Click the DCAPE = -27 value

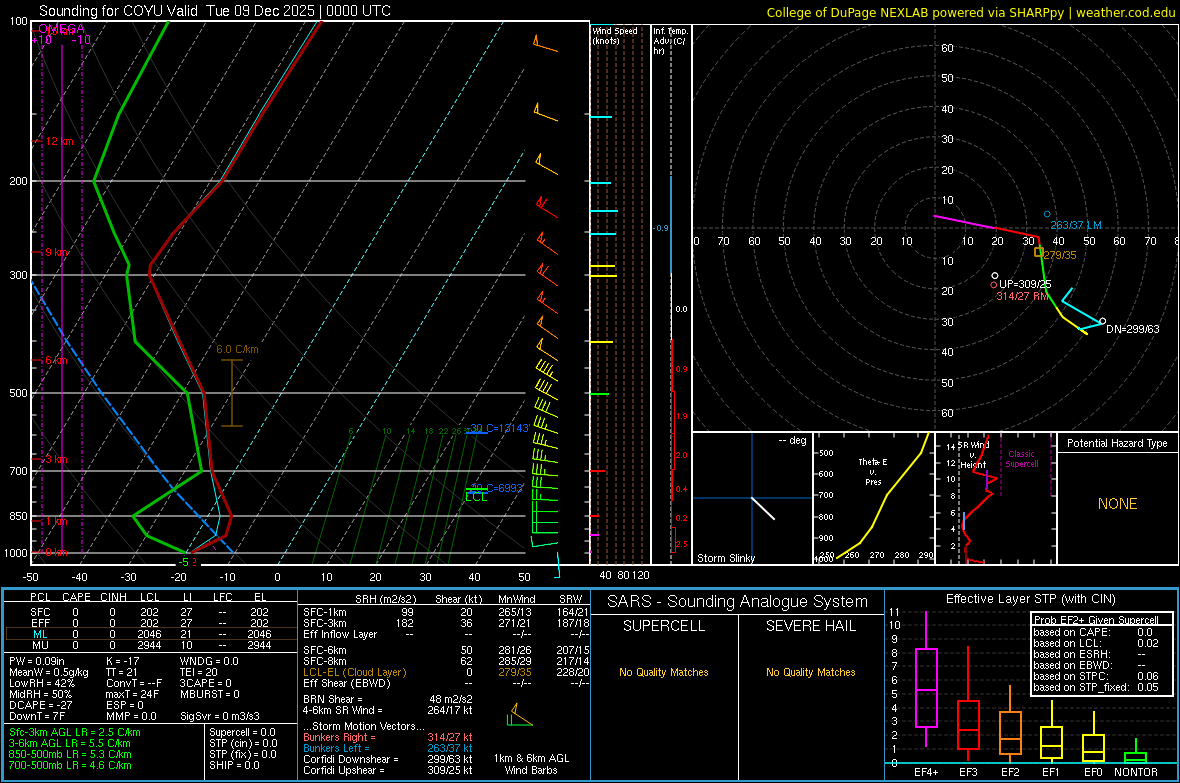click(42, 705)
